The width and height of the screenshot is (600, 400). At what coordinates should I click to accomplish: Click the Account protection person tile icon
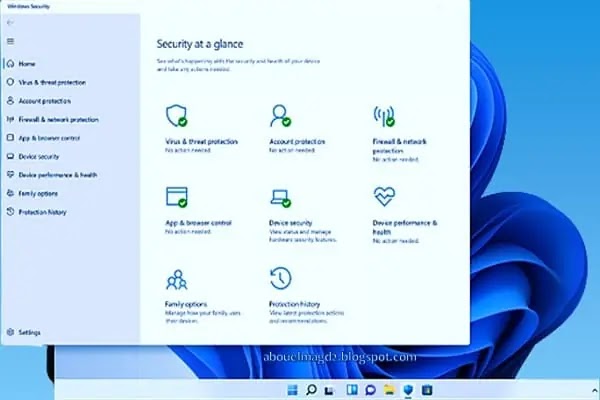[280, 116]
